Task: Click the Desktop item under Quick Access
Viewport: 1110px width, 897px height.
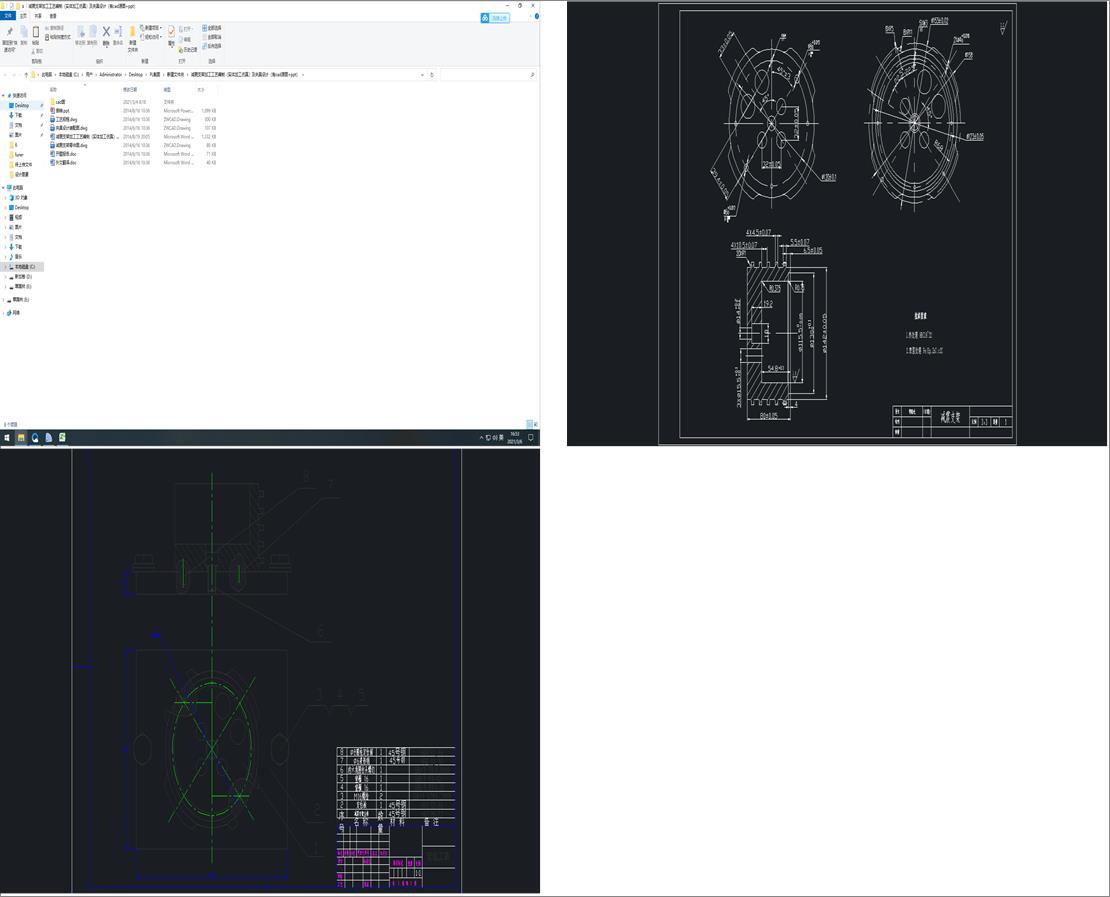Action: (21, 105)
